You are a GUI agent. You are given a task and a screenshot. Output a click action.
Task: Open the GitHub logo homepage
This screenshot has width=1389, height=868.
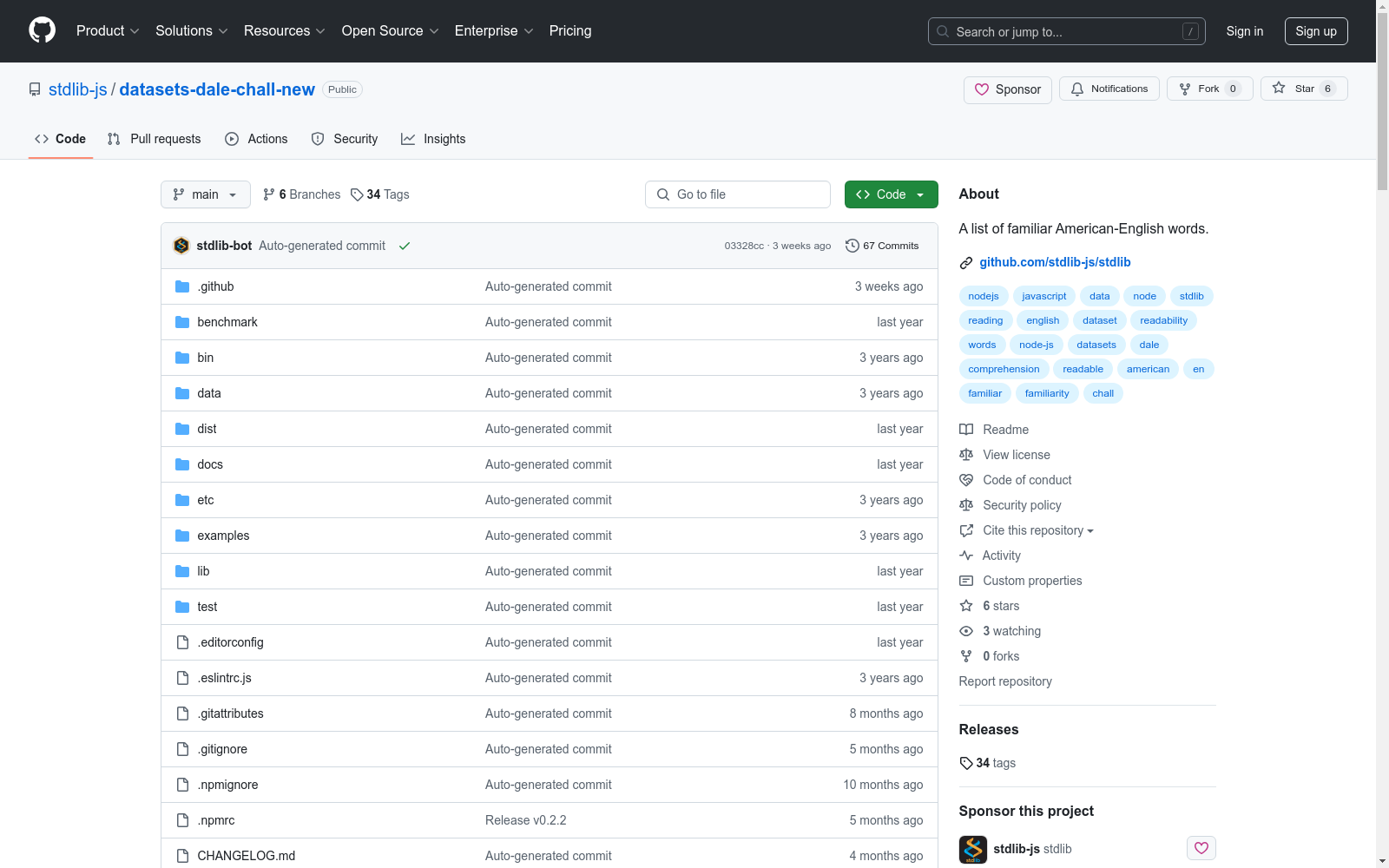tap(42, 30)
